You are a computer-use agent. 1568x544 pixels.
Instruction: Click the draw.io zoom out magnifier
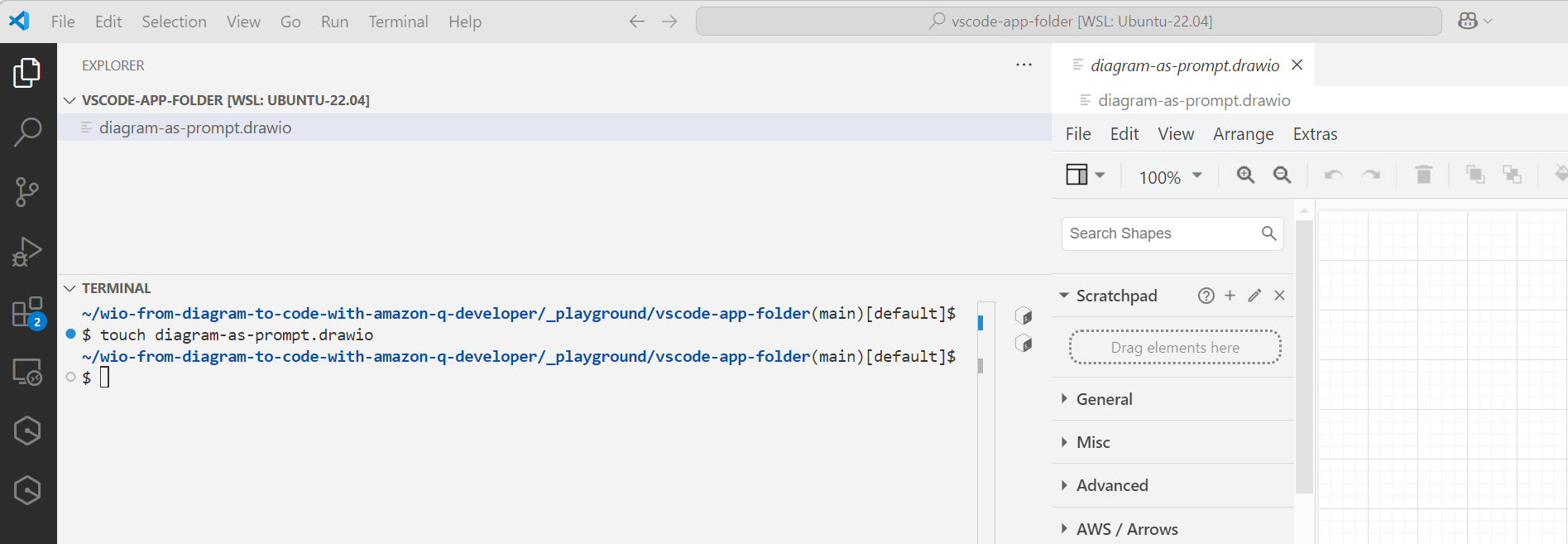(1282, 175)
